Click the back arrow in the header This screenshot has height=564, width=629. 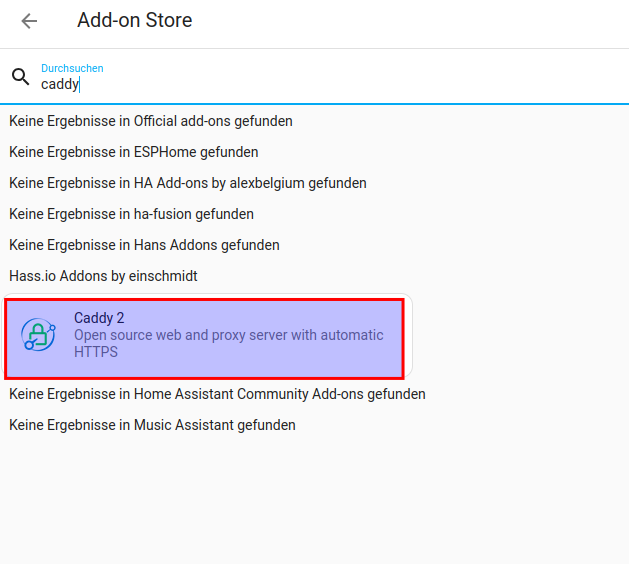point(29,21)
